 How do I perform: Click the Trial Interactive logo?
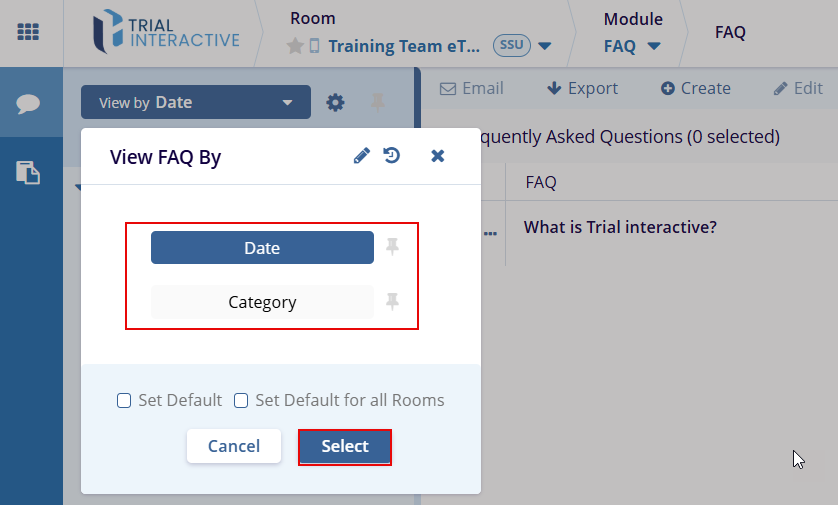tap(166, 32)
